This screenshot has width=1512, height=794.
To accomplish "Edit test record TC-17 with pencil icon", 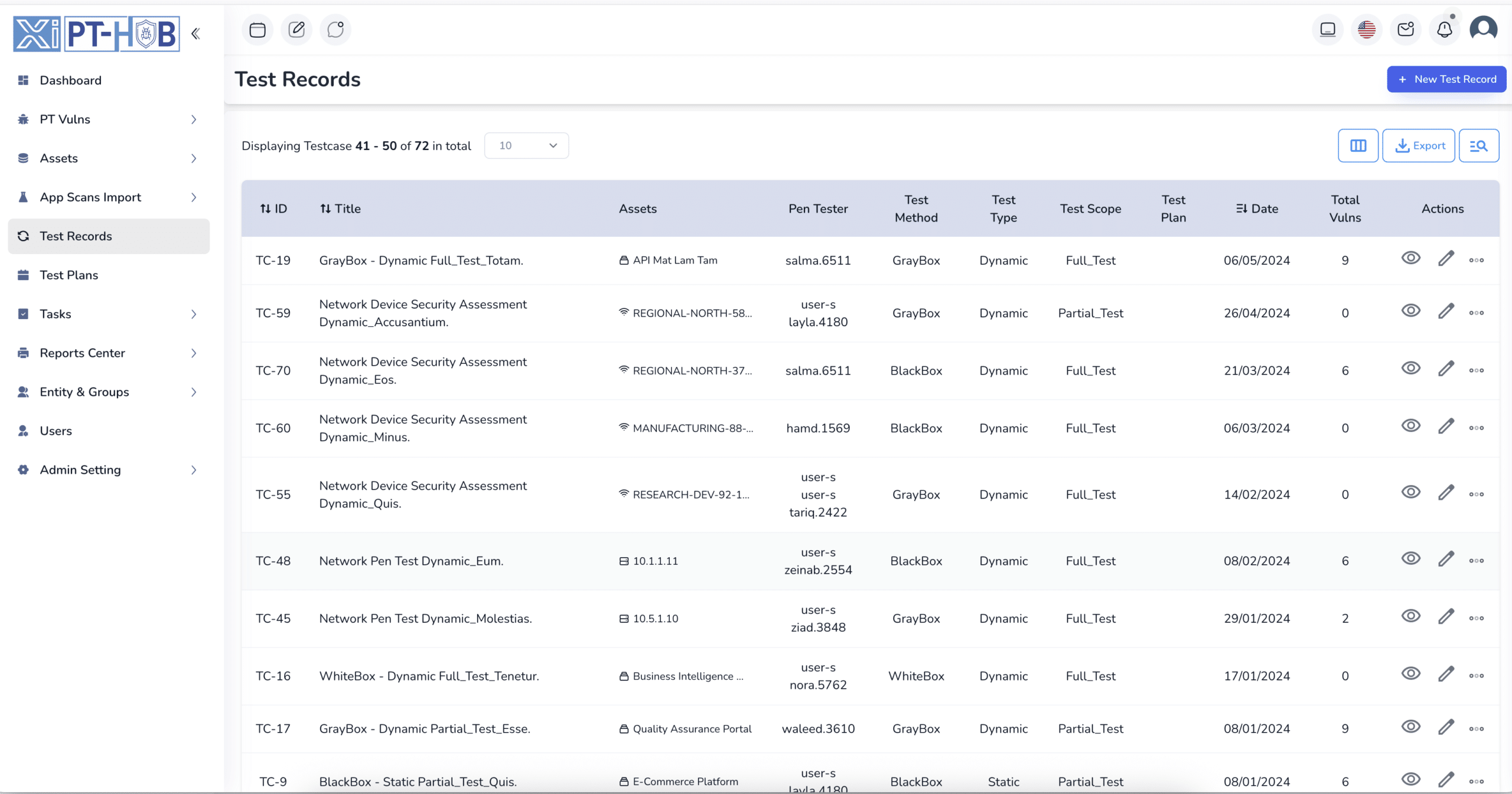I will click(x=1446, y=727).
